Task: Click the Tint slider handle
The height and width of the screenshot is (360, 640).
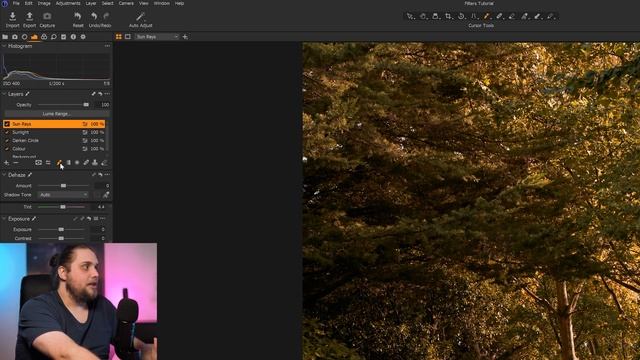Action: point(63,207)
